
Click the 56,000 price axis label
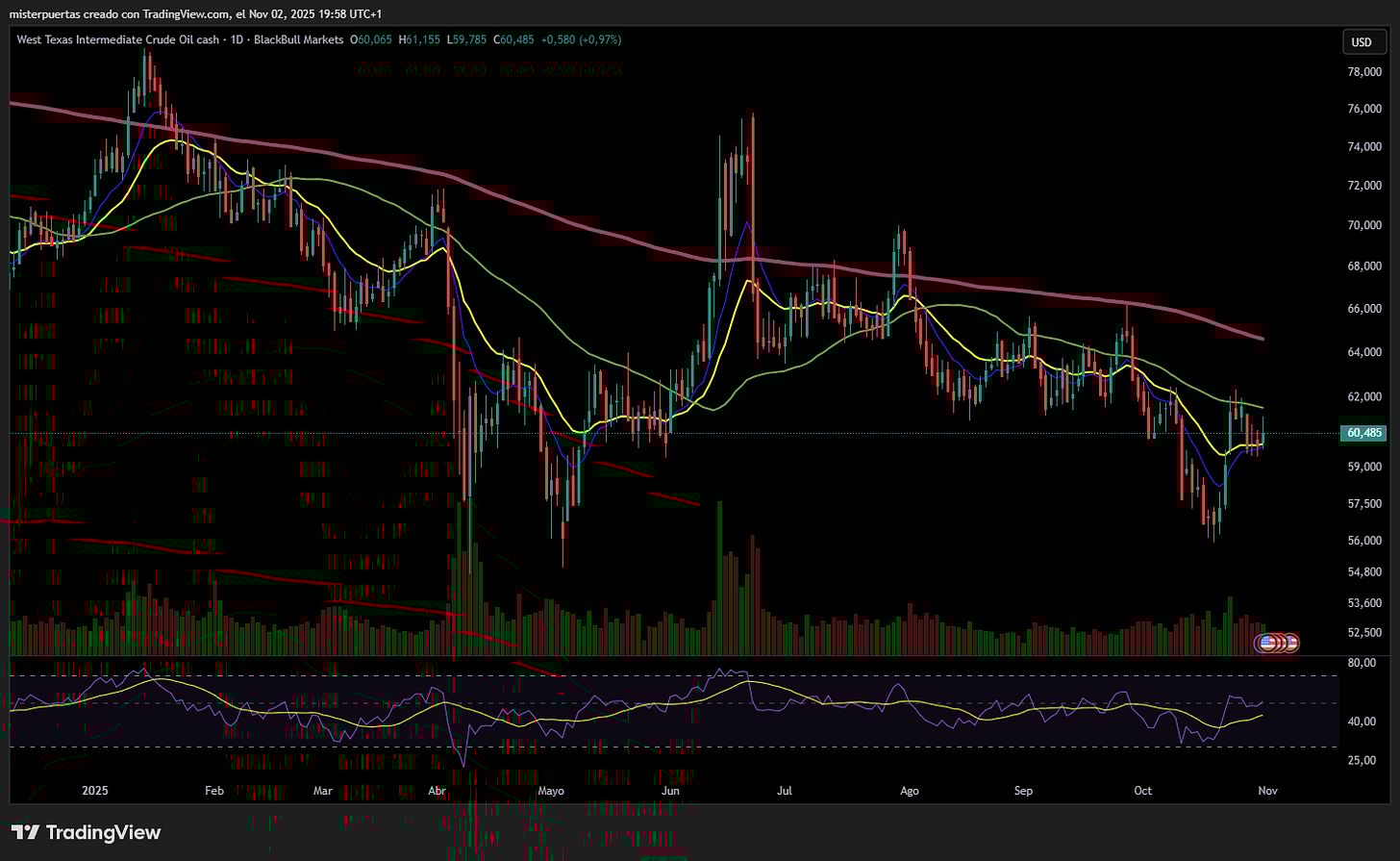[x=1365, y=541]
